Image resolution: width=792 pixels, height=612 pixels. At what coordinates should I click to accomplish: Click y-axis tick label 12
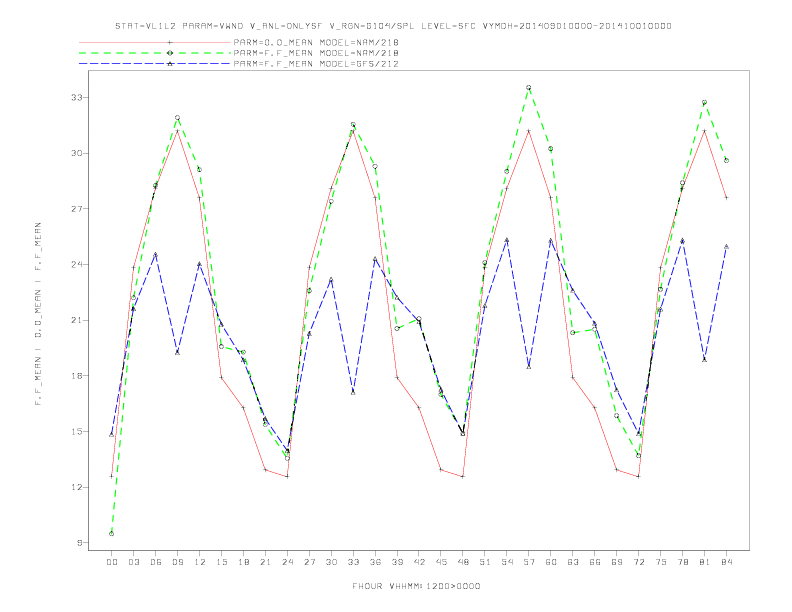click(76, 487)
